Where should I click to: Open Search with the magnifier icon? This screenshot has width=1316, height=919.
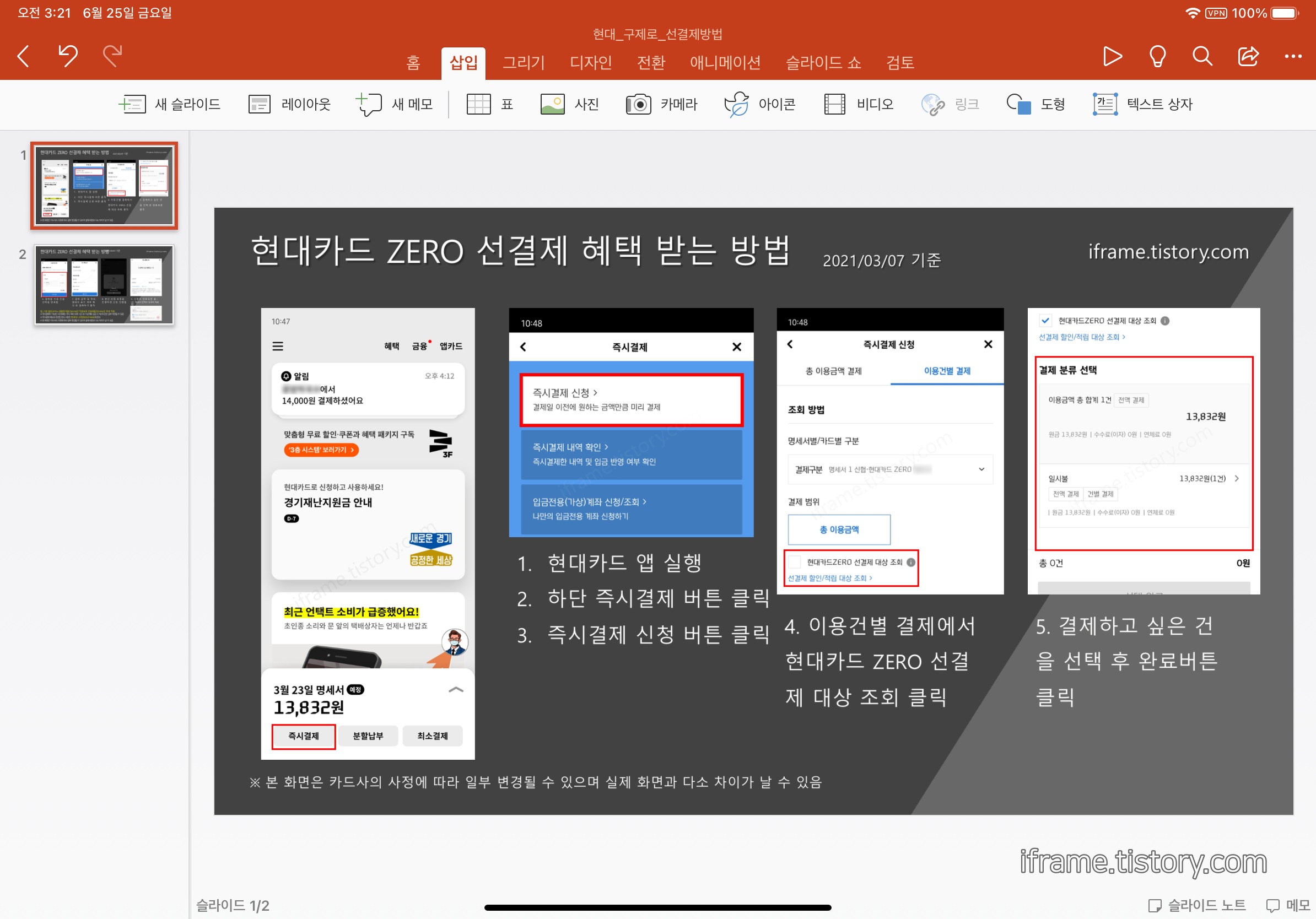pos(1202,56)
